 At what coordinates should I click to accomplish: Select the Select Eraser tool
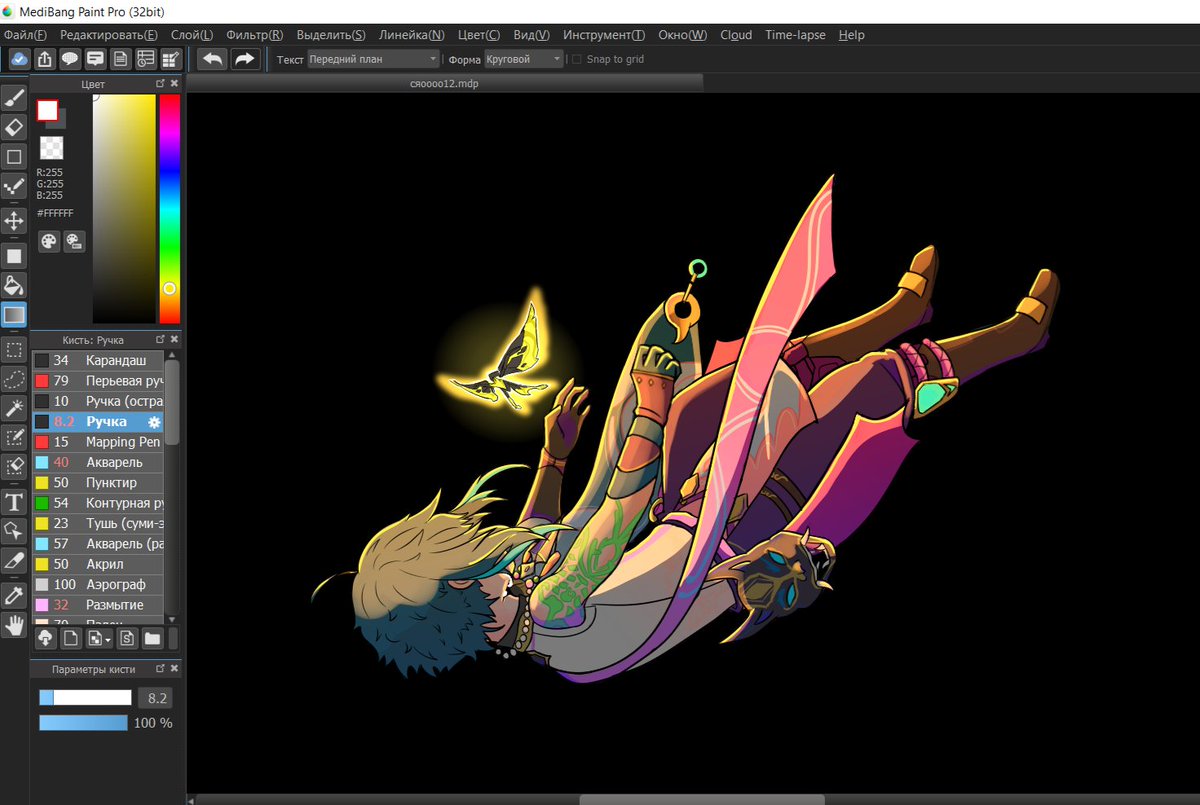pyautogui.click(x=14, y=466)
